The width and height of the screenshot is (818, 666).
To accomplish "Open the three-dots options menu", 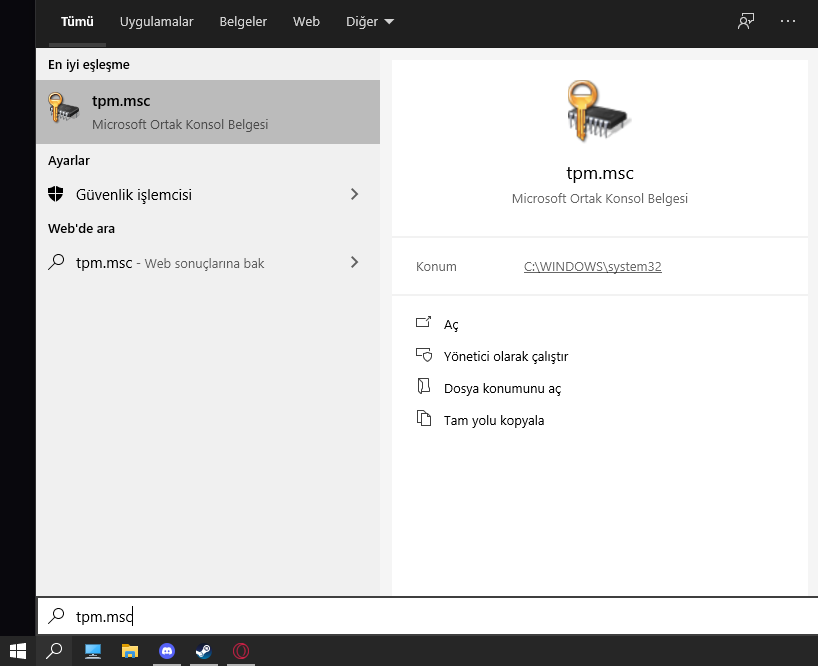I will click(x=788, y=21).
